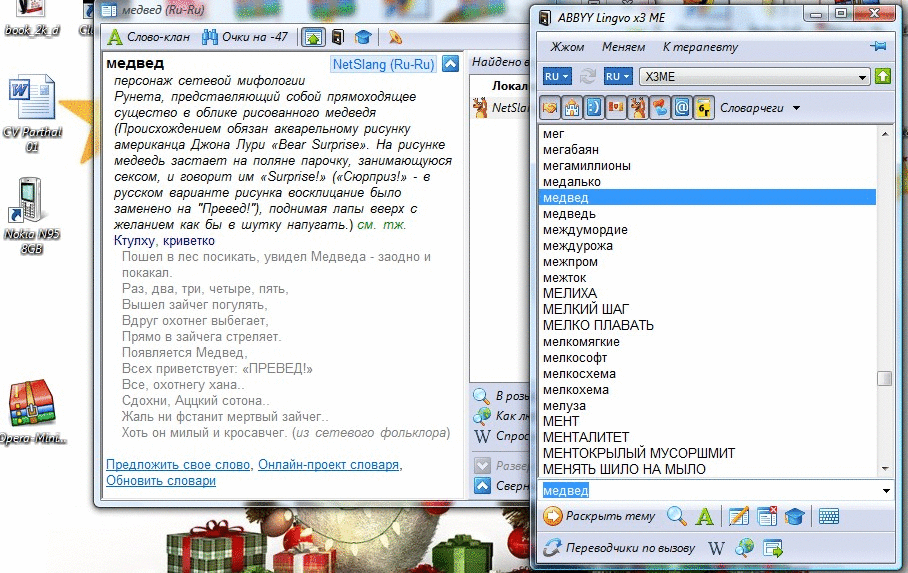The height and width of the screenshot is (573, 908).
Task: Open the source language RU dropdown
Action: (556, 76)
